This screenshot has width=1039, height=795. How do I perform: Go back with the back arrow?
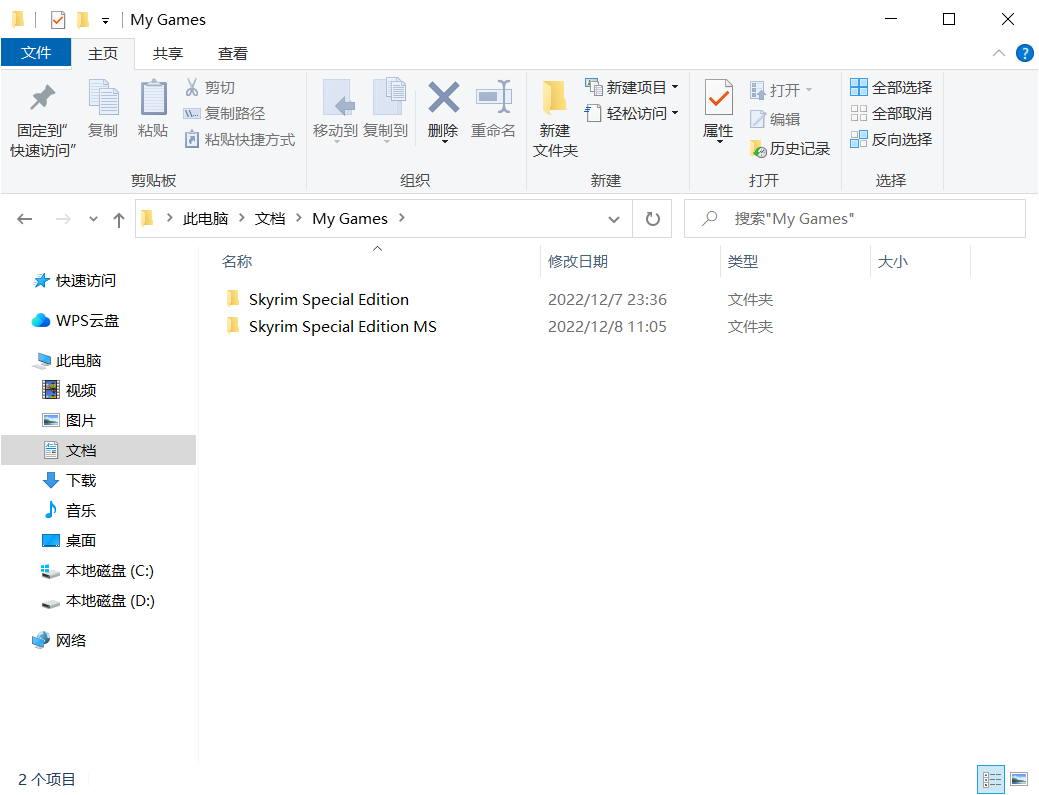pos(25,219)
